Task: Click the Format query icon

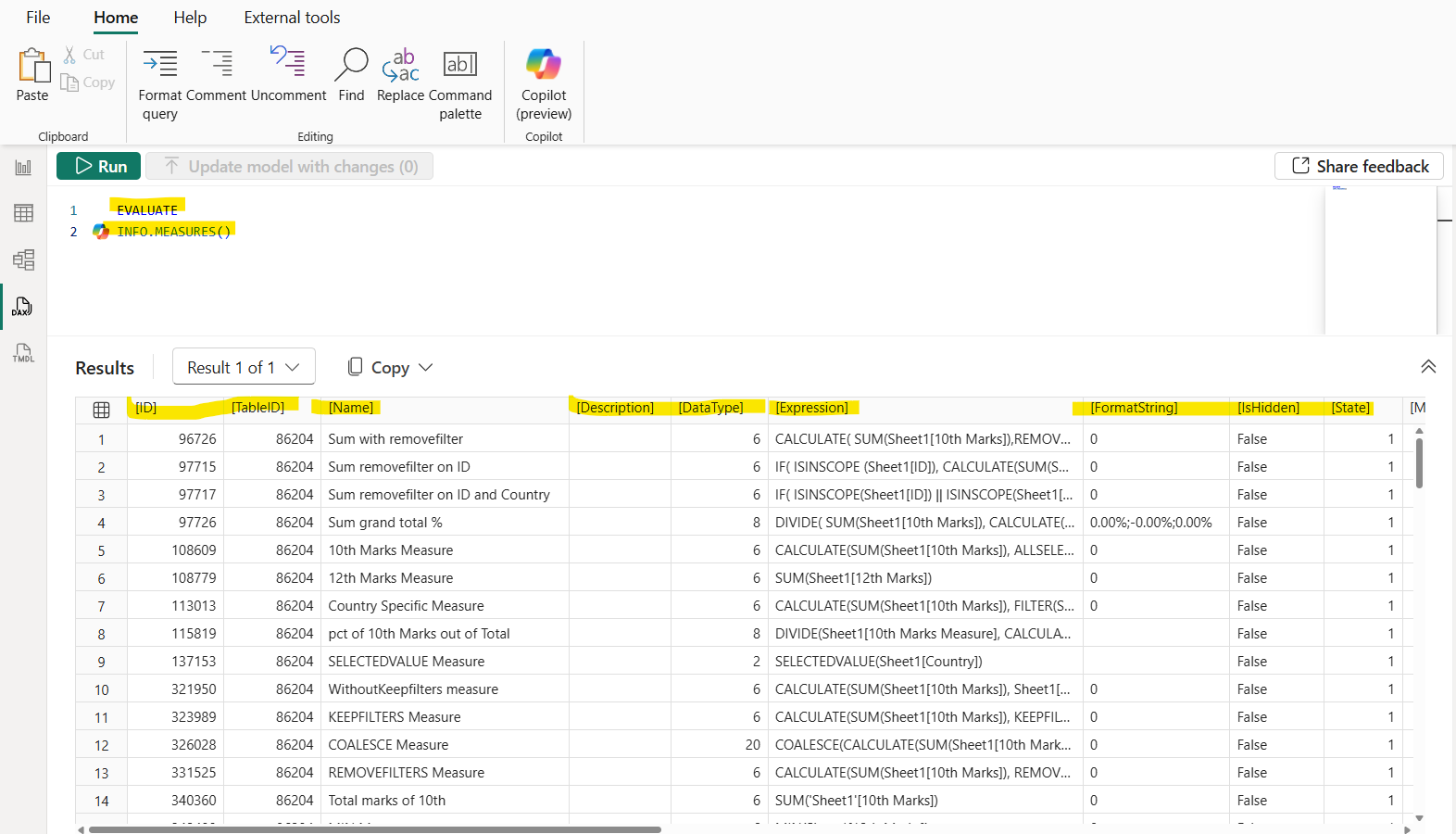Action: (x=159, y=65)
